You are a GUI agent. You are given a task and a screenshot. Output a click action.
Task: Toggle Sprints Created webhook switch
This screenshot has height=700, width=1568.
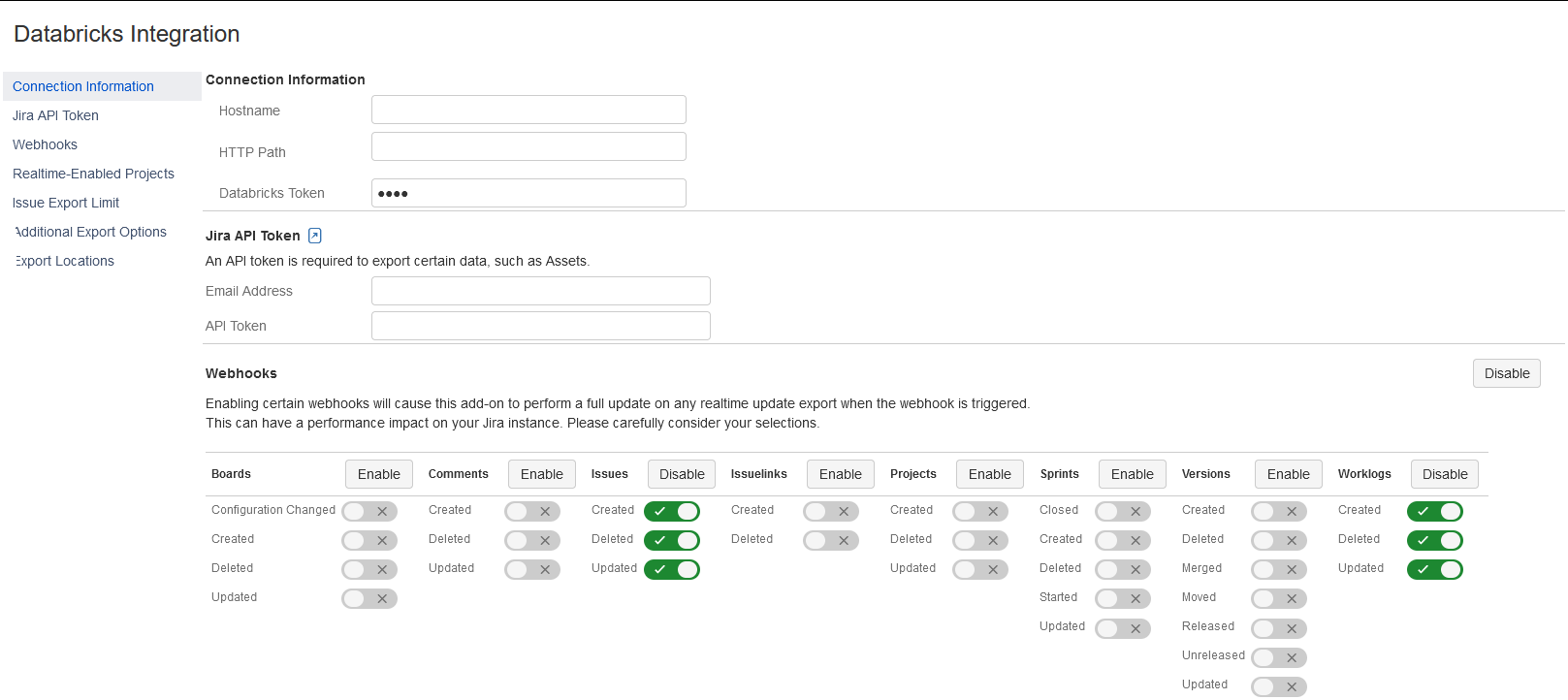coord(1123,540)
